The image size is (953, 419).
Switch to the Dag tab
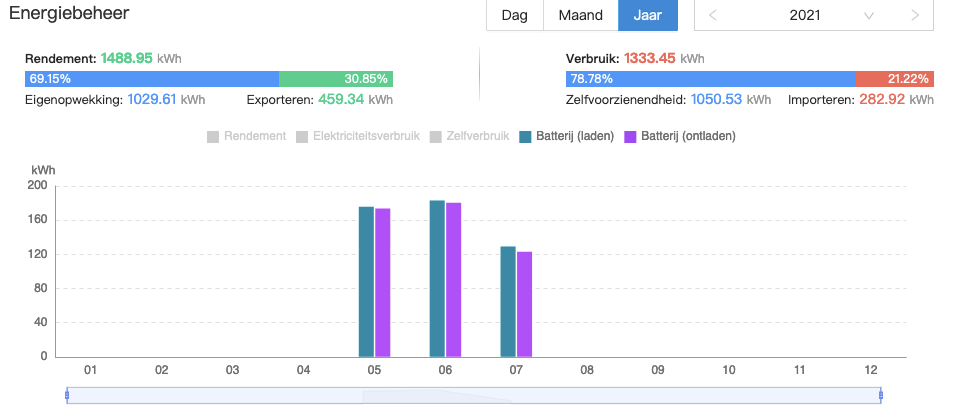[514, 16]
